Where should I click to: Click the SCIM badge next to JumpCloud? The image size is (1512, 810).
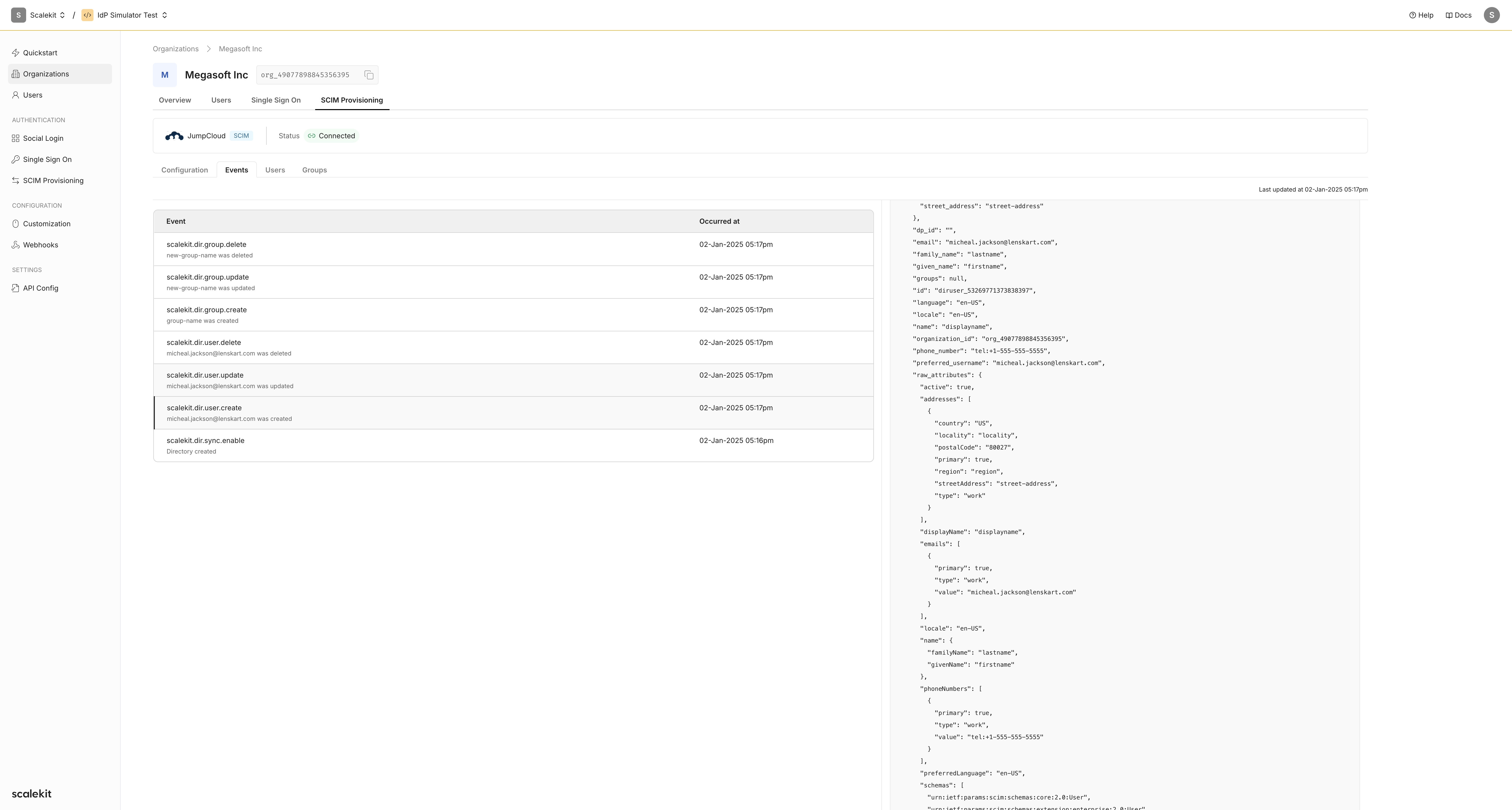click(241, 136)
